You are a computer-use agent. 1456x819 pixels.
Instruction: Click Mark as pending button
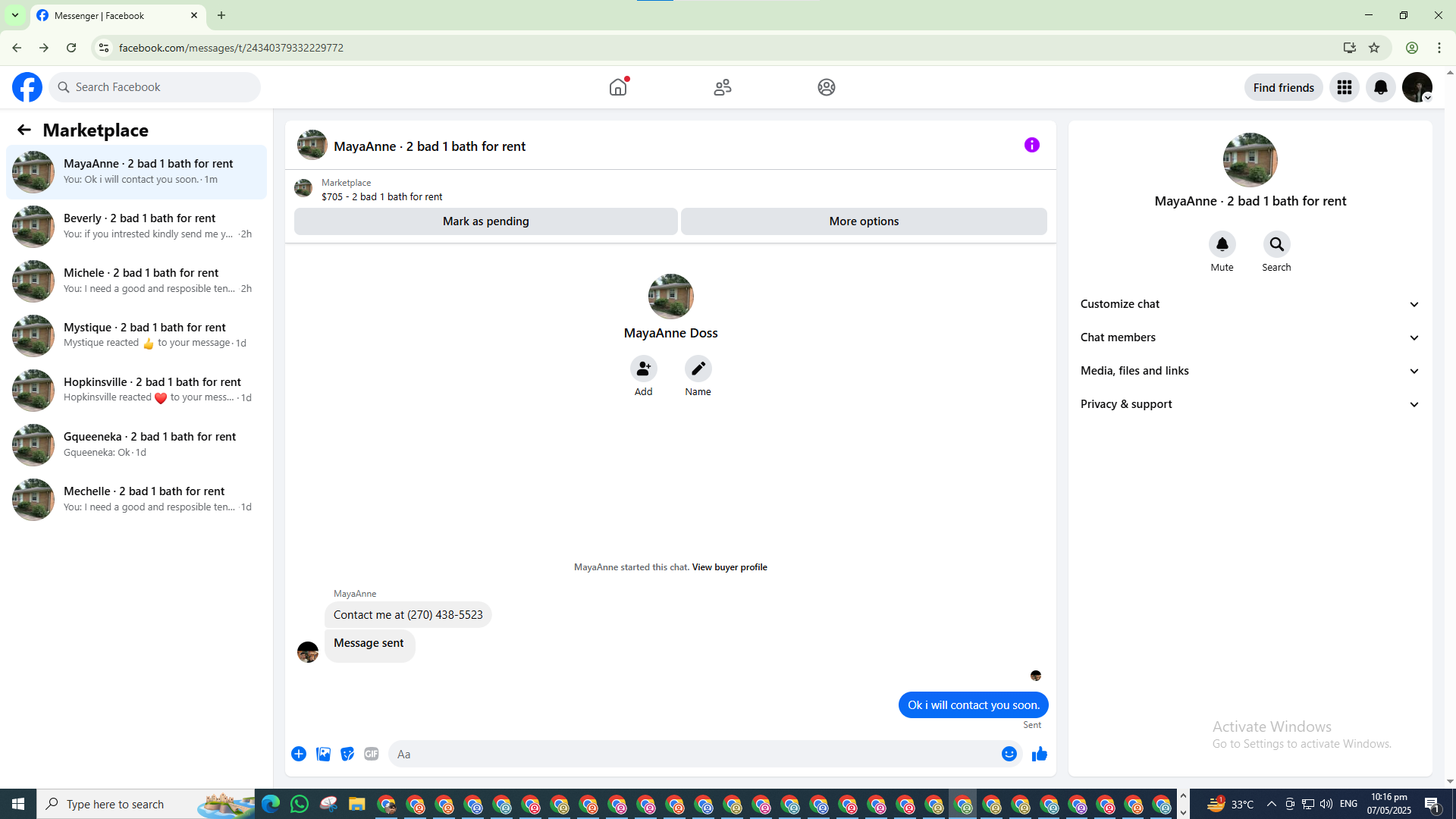pos(485,221)
